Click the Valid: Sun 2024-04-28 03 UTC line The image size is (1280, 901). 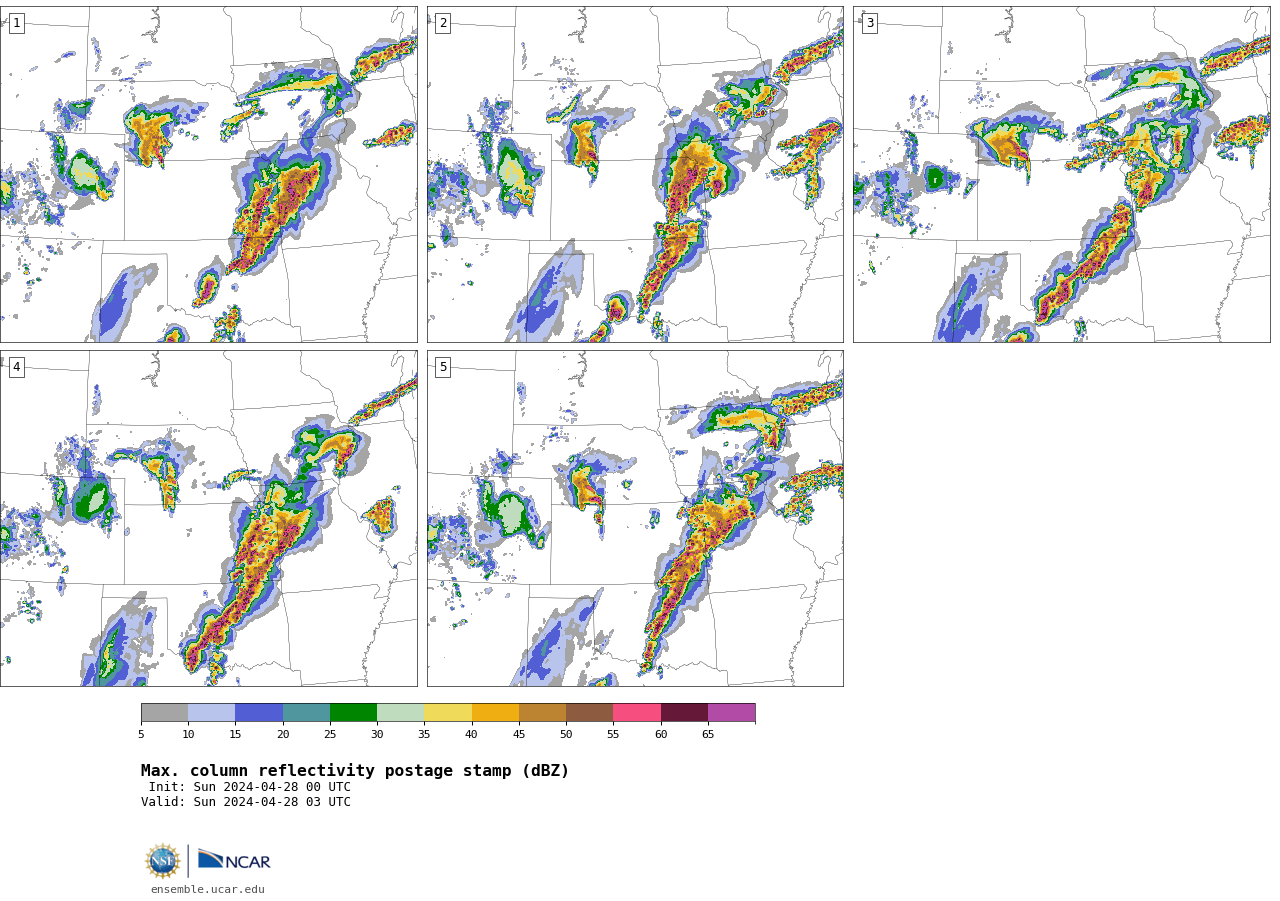point(246,802)
